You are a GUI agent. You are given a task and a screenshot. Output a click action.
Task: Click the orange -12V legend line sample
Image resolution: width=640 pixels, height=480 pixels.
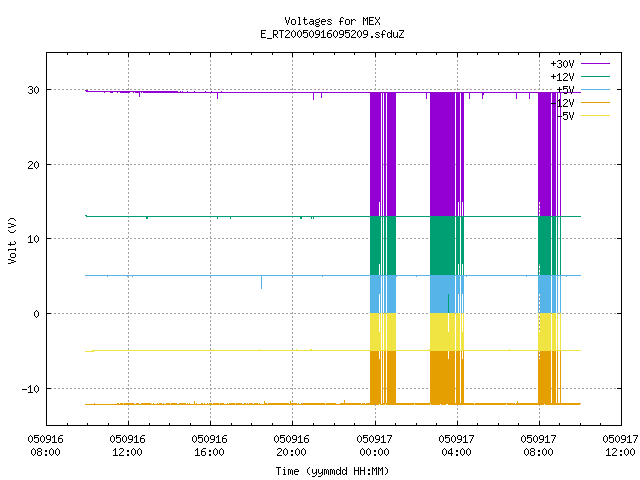[595, 102]
